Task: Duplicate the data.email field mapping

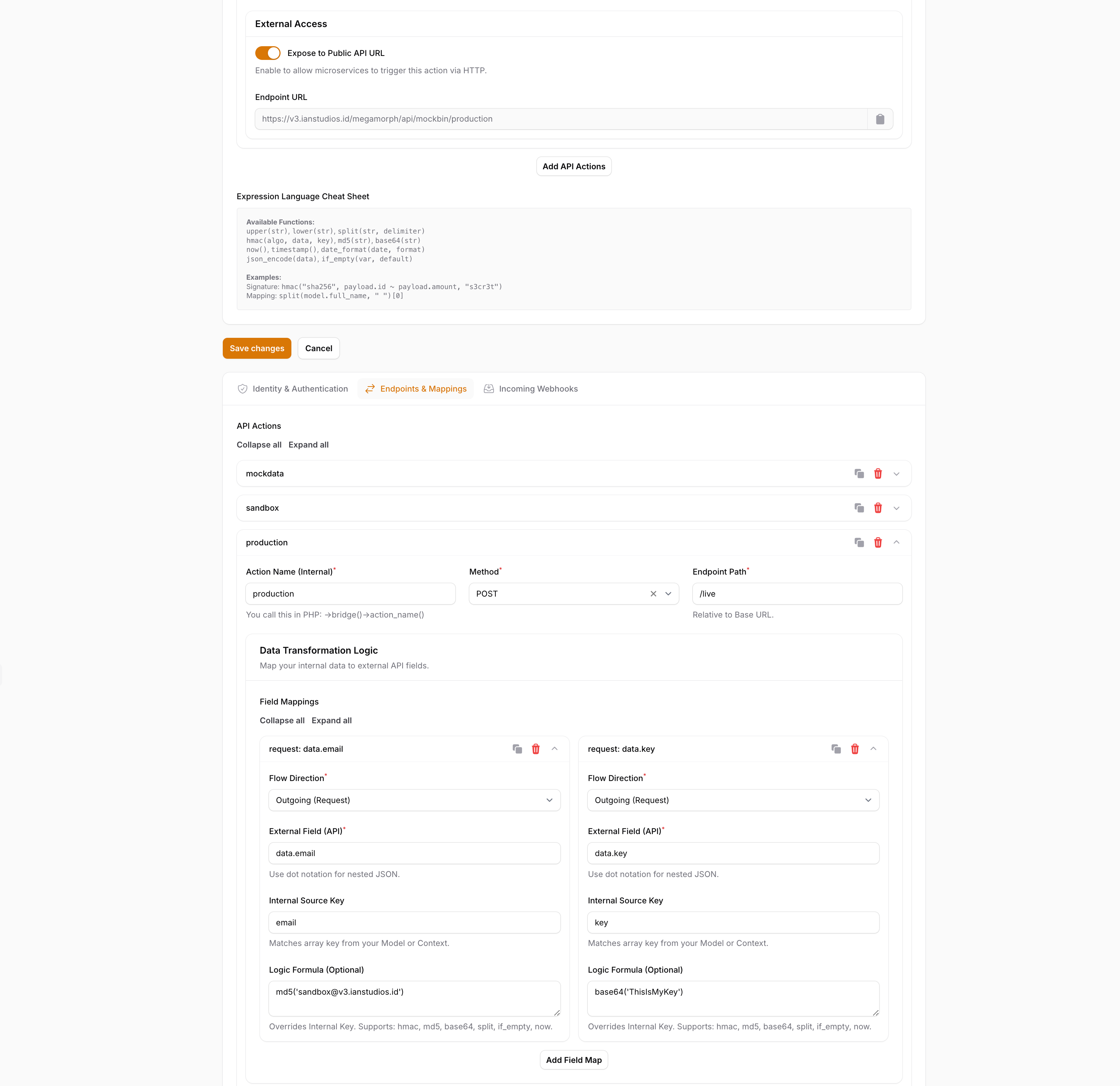Action: click(x=517, y=749)
